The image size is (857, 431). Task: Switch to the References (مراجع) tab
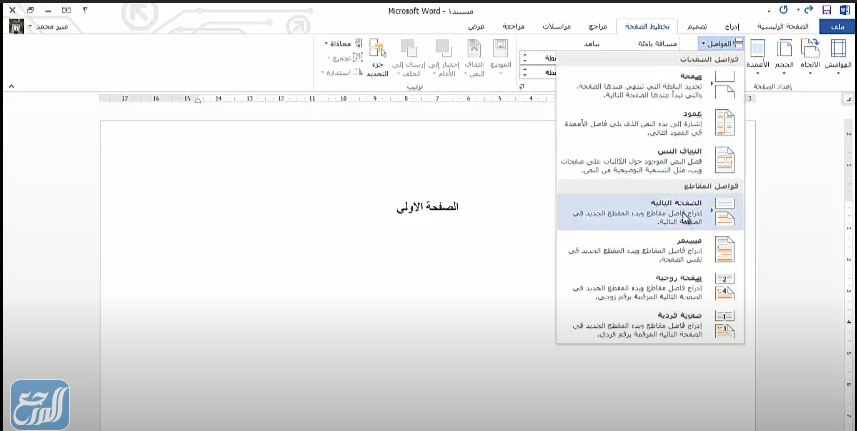click(x=598, y=26)
